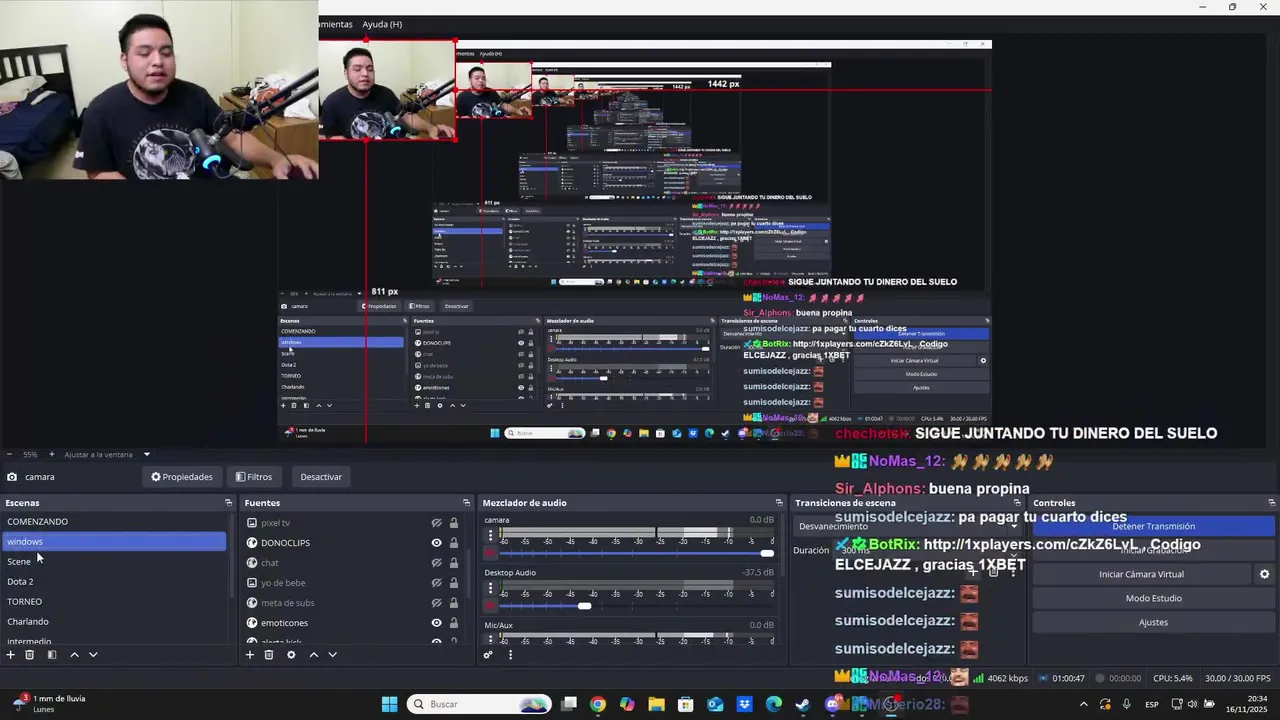
Task: Open Filtros for the camara source
Action: tap(254, 477)
